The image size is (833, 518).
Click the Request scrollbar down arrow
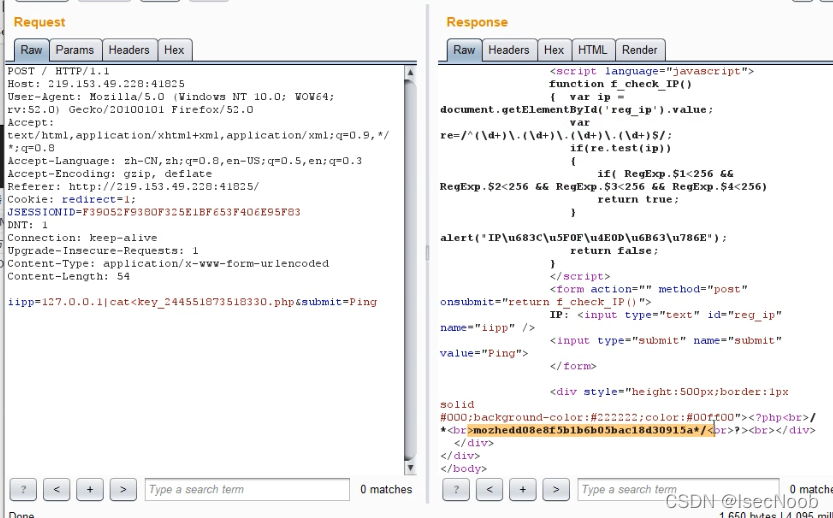pos(410,468)
